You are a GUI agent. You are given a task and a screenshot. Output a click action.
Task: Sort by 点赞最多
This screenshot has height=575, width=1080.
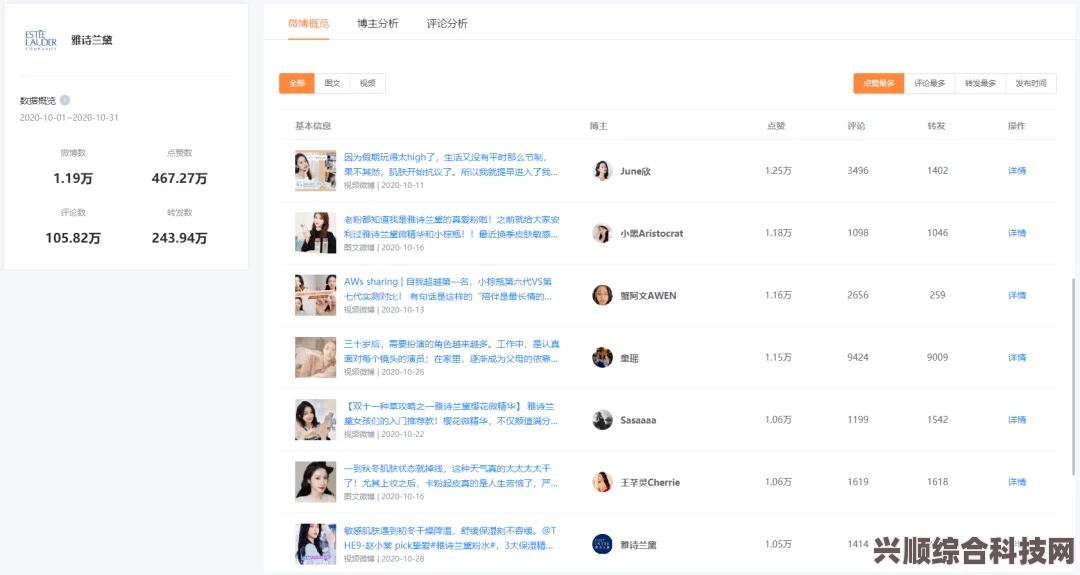879,83
